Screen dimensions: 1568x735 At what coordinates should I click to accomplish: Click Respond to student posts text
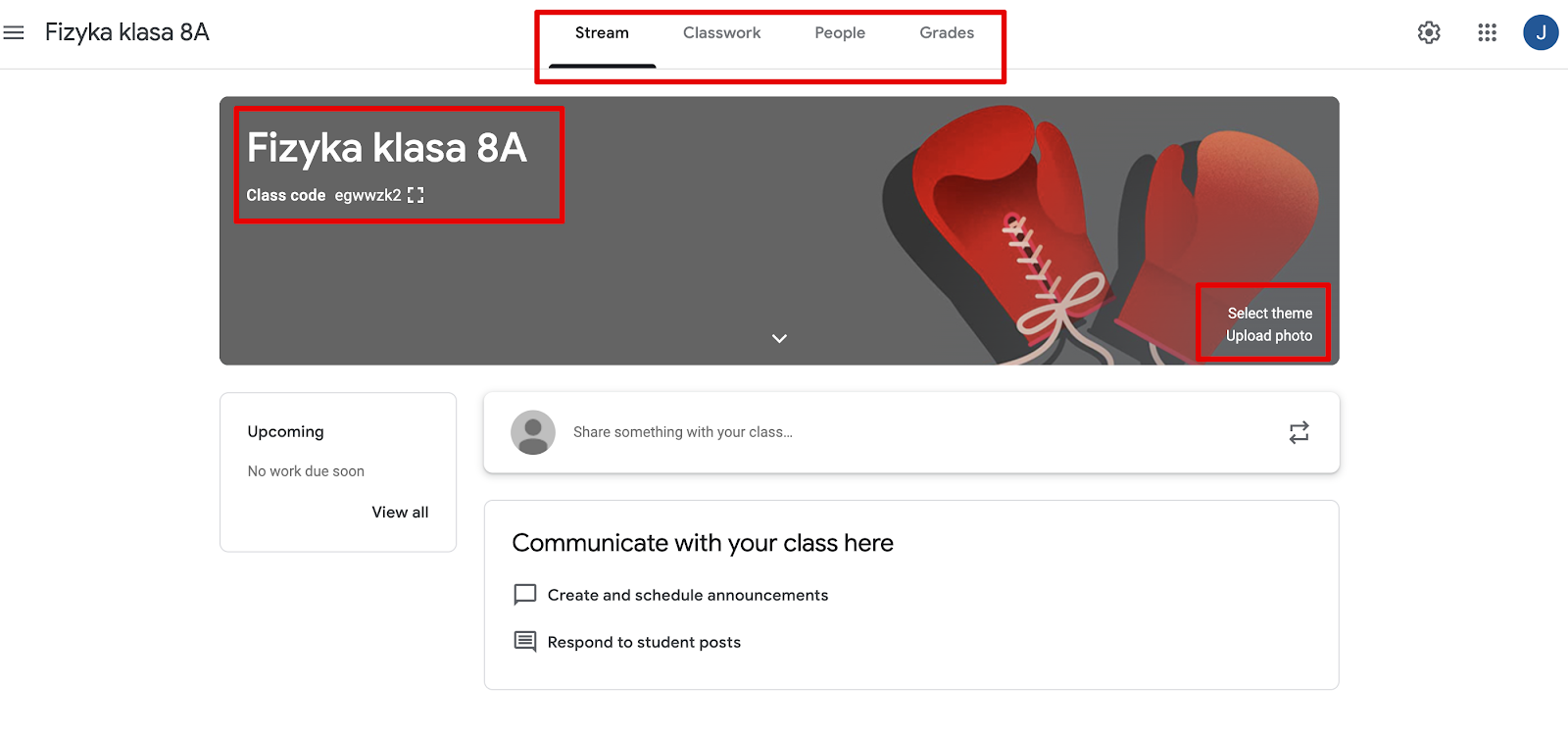coord(644,642)
